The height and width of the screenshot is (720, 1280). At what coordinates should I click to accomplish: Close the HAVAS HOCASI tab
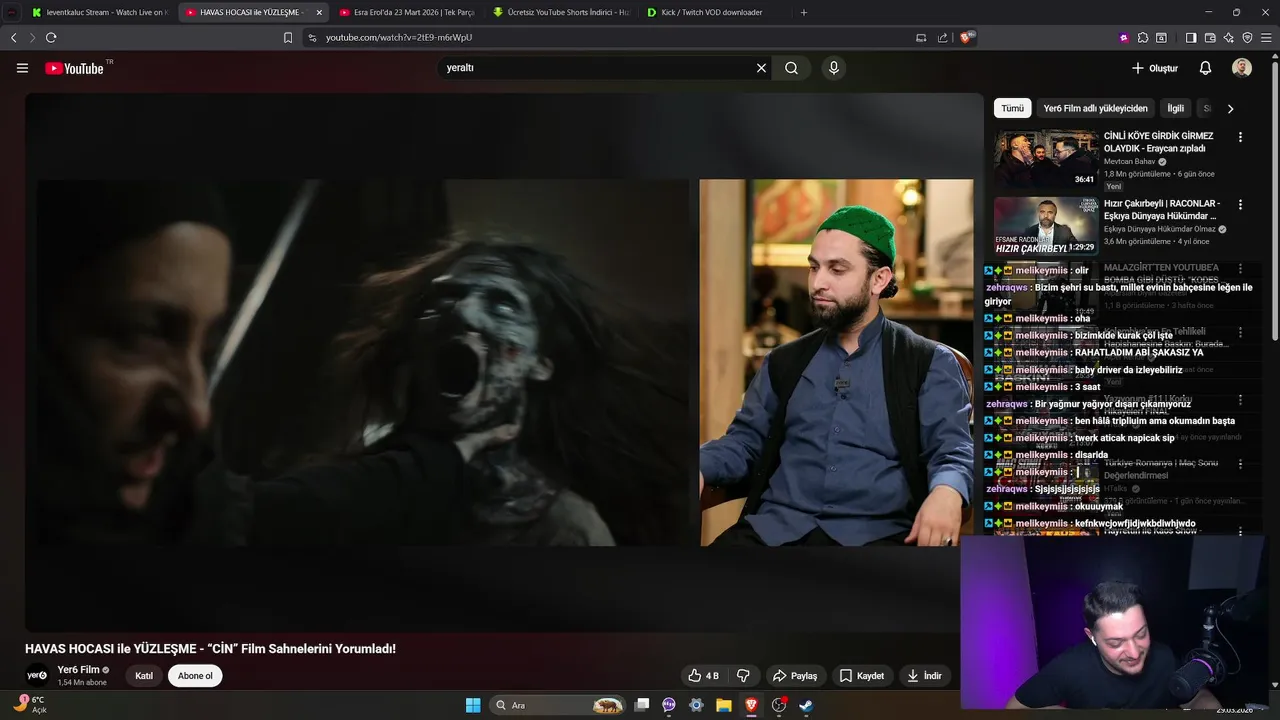[319, 12]
